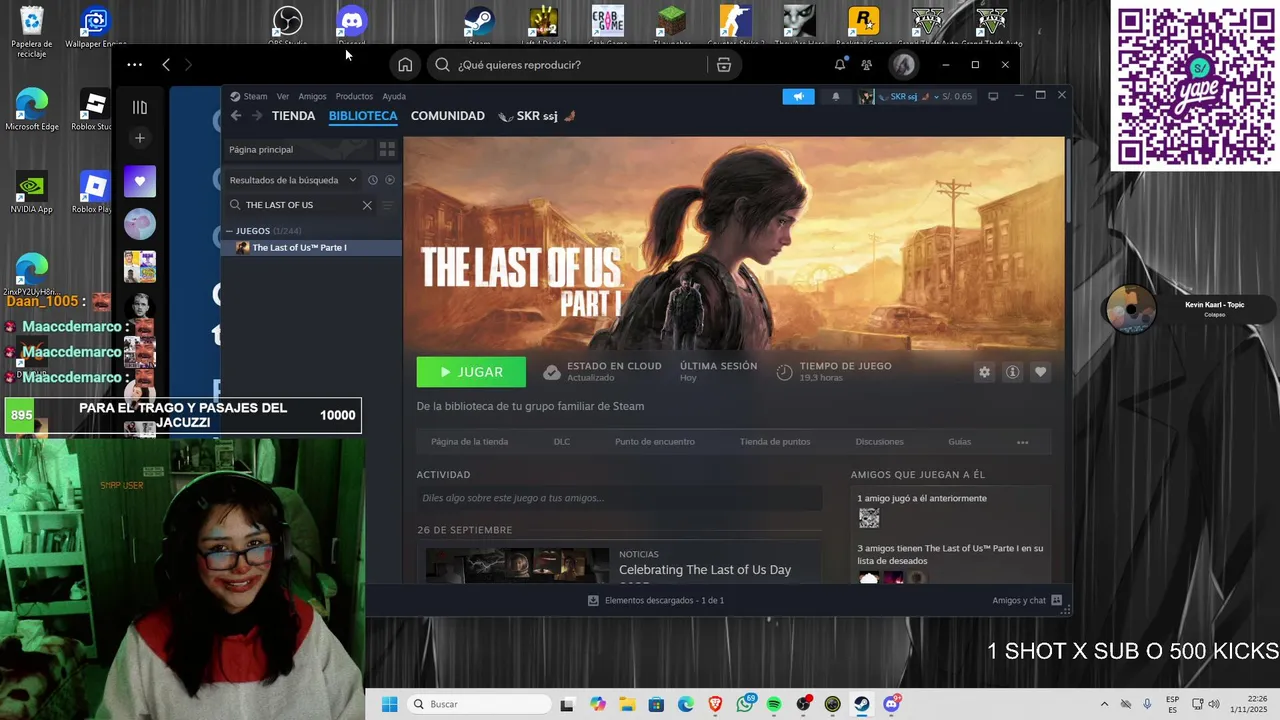Click the library search field
Image resolution: width=1280 pixels, height=720 pixels.
300,205
